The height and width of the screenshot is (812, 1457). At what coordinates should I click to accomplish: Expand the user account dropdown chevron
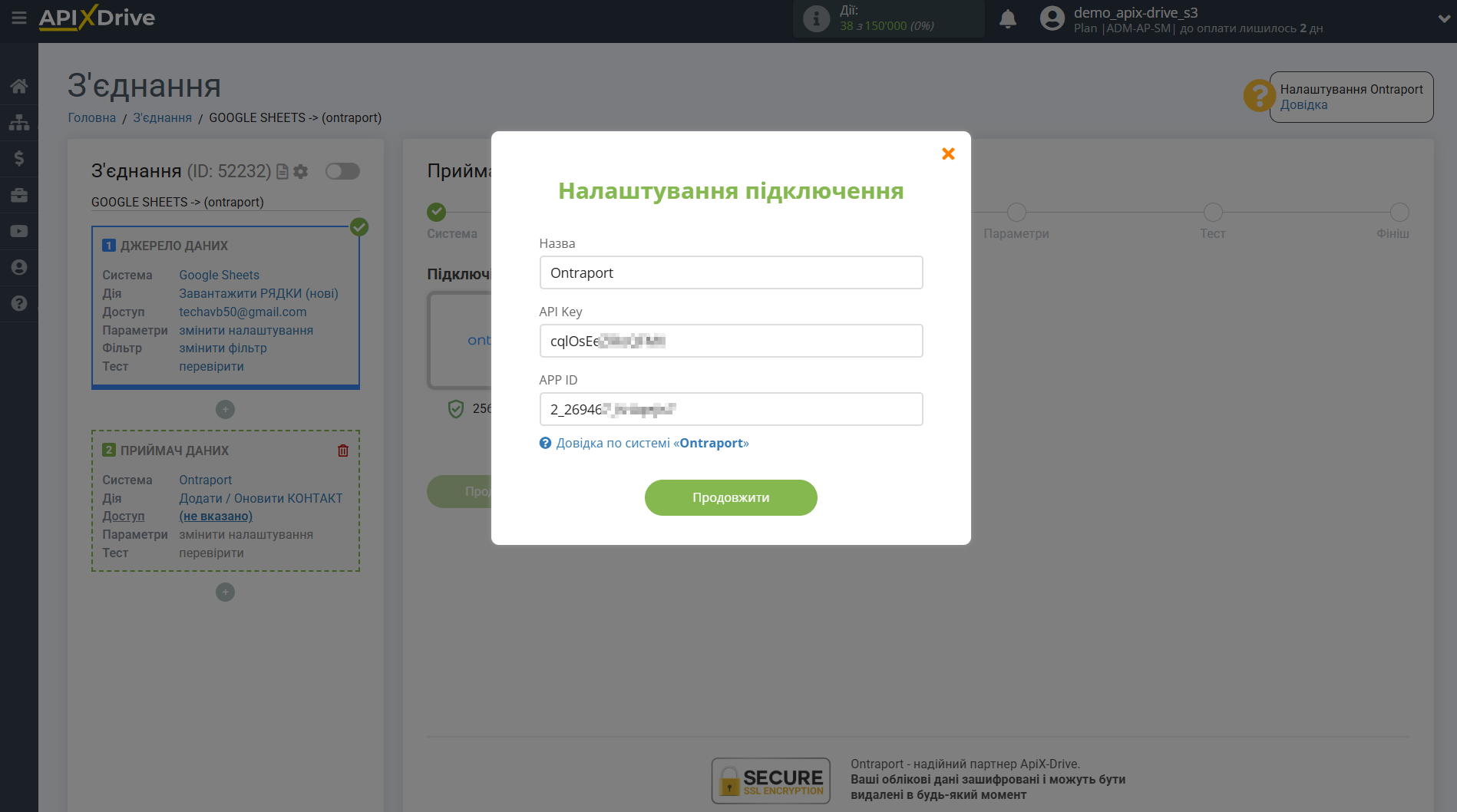point(1443,19)
